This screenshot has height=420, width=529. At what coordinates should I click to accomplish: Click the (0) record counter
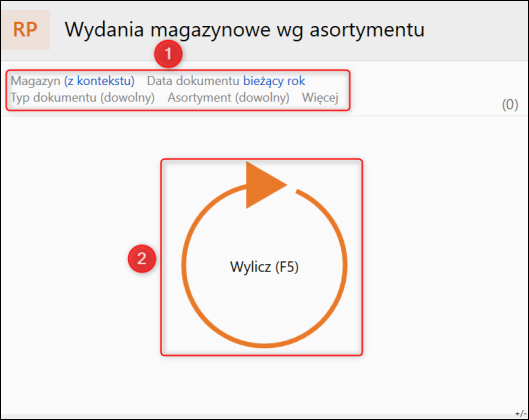(x=510, y=105)
